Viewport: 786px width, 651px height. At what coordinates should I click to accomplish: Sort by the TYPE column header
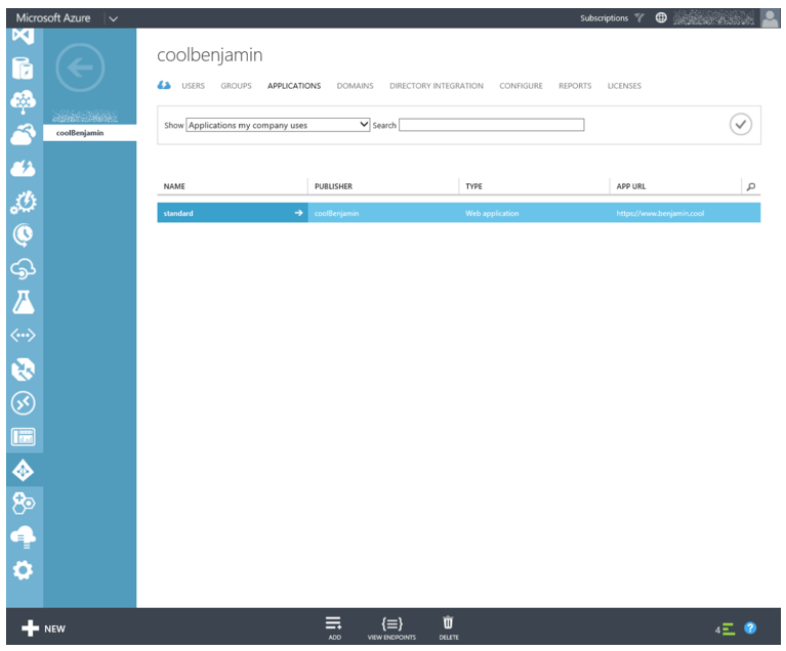[474, 186]
